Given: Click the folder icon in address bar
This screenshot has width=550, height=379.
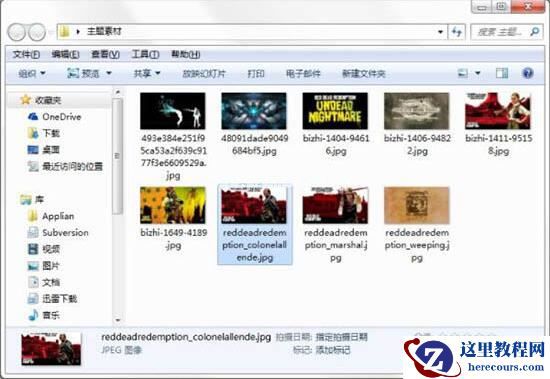Looking at the screenshot, I should pos(65,32).
